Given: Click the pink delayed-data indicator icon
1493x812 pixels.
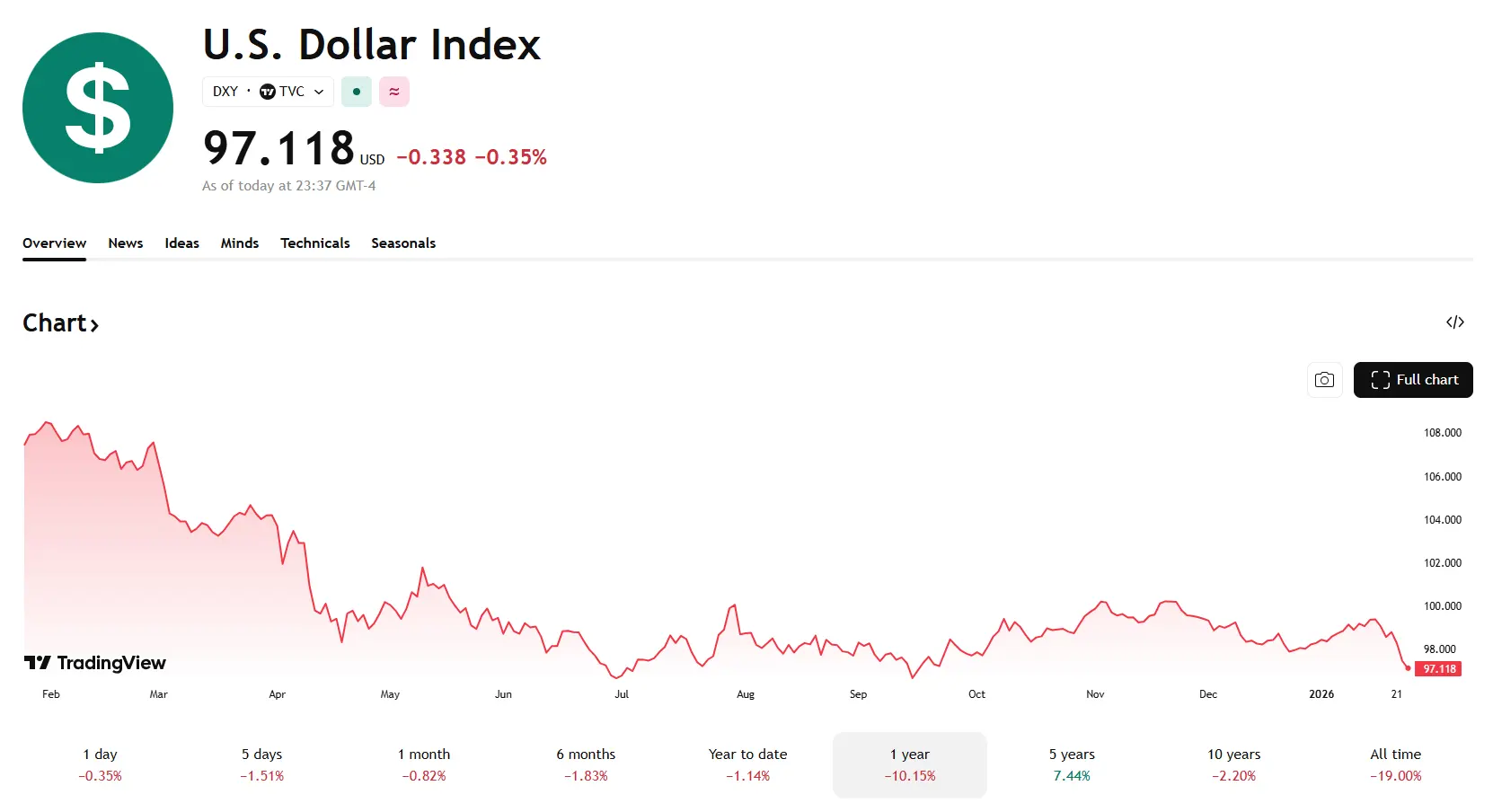Looking at the screenshot, I should point(393,92).
